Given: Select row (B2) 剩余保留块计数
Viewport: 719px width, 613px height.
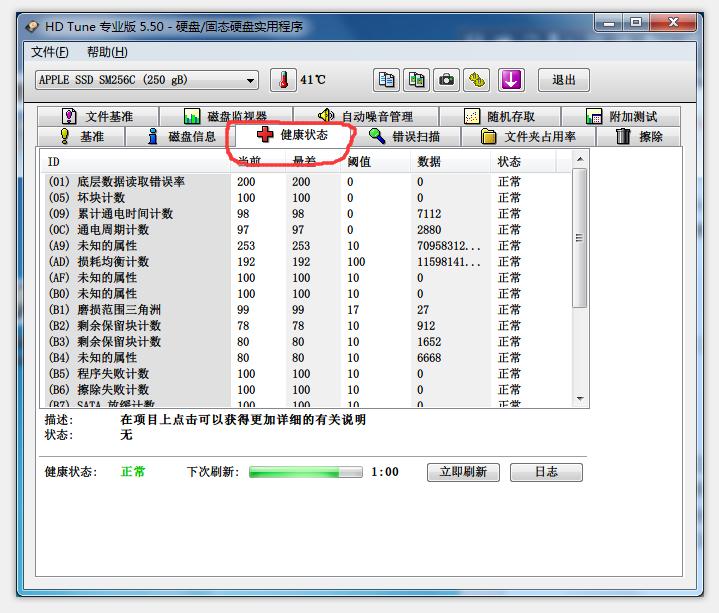Looking at the screenshot, I should coord(307,326).
